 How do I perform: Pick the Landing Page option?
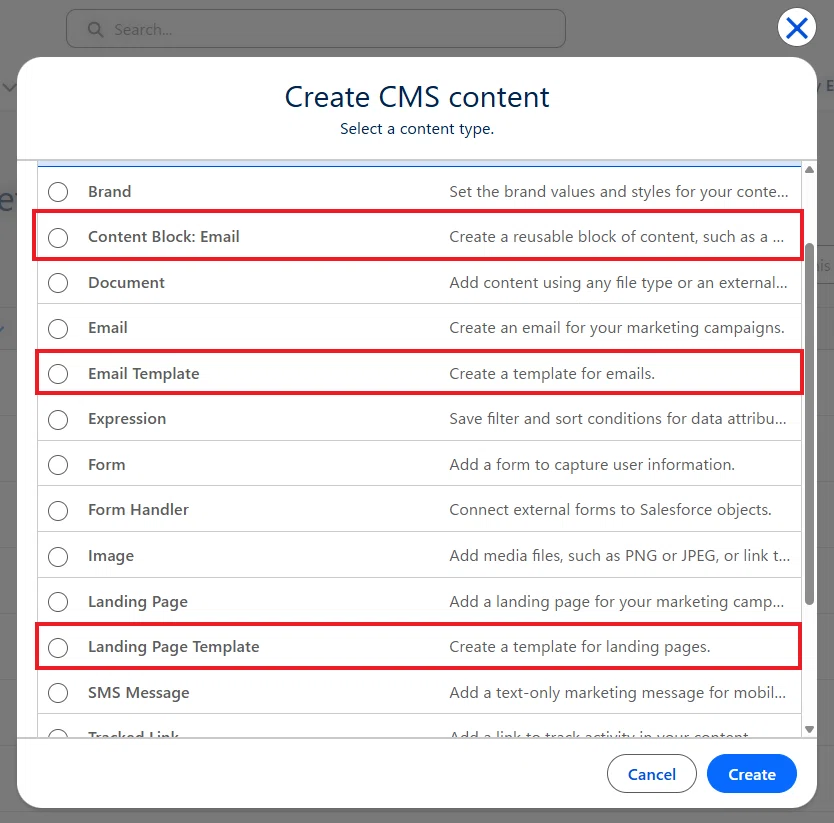[x=58, y=602]
